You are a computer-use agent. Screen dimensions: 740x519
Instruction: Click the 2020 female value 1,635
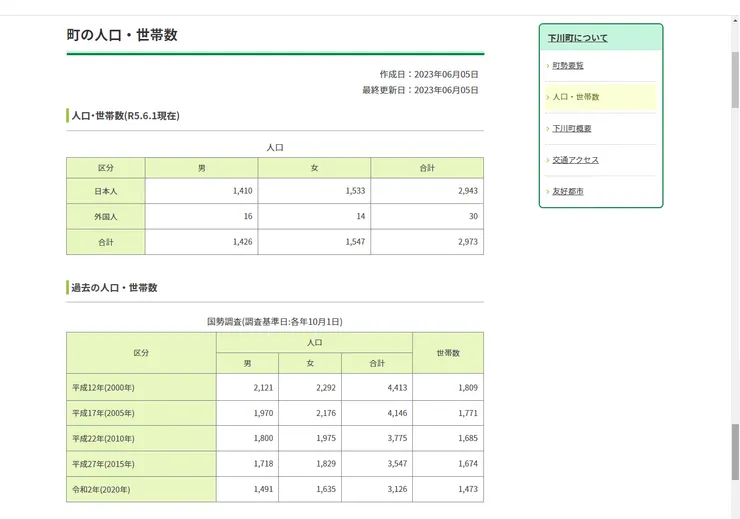pos(326,489)
